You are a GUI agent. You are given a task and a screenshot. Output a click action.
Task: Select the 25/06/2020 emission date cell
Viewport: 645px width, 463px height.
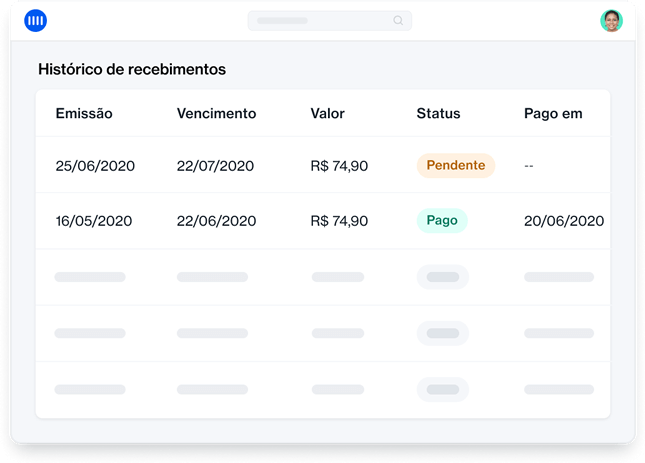click(95, 166)
